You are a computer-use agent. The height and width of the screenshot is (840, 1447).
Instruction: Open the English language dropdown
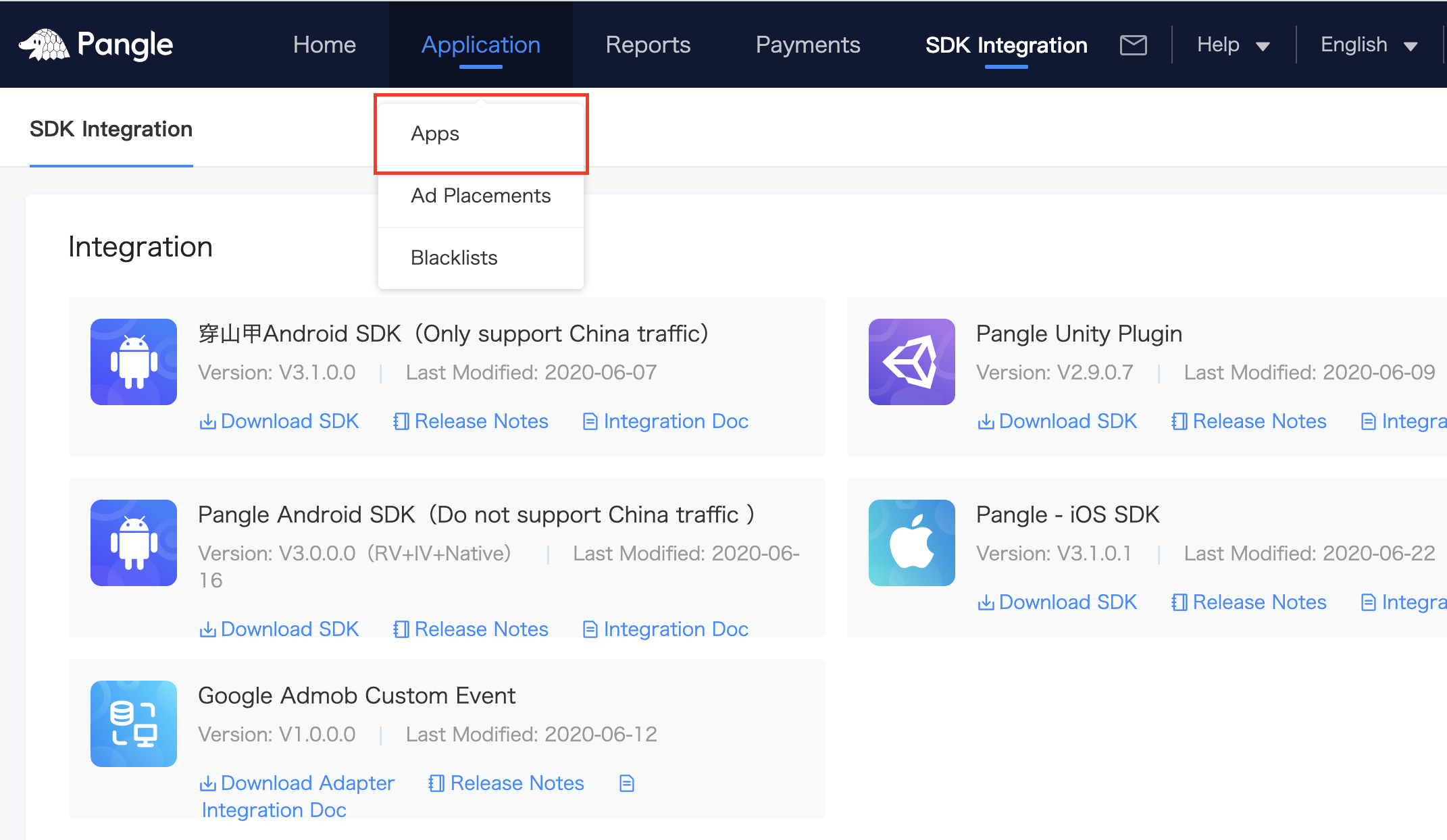click(x=1368, y=45)
